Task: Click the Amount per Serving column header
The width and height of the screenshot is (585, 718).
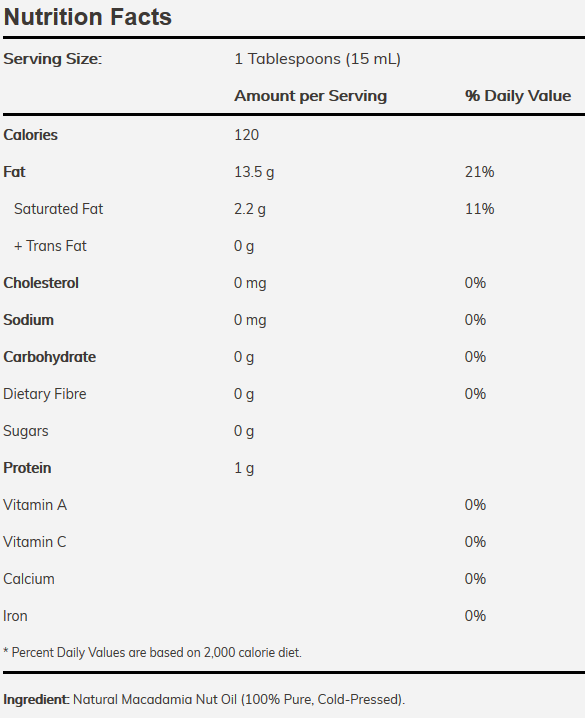Action: point(310,96)
